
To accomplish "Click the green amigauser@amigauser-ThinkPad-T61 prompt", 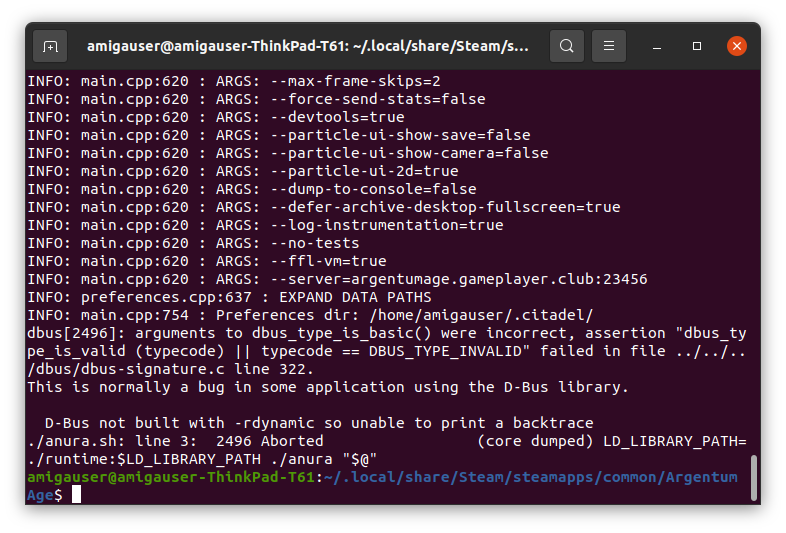I will point(171,477).
